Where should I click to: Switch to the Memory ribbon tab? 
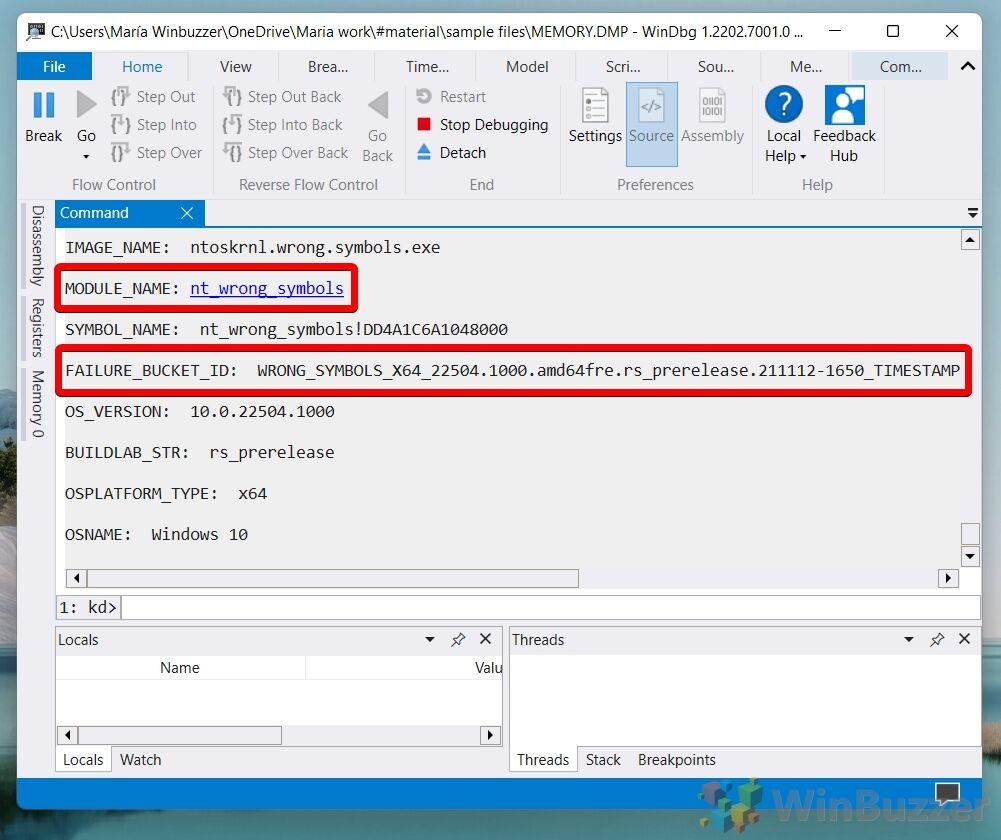(x=806, y=66)
